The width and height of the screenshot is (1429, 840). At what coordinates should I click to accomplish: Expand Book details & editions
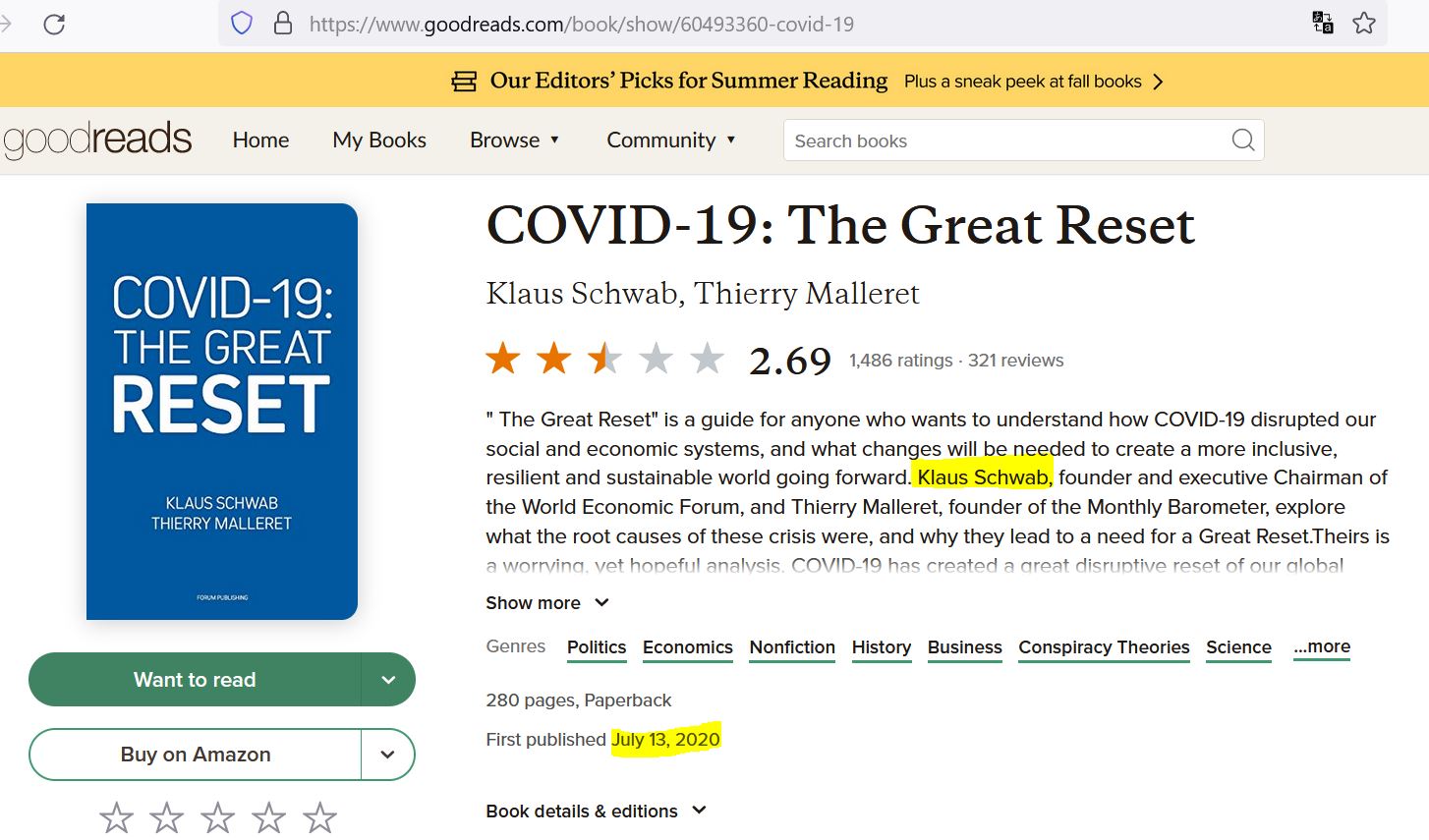pyautogui.click(x=596, y=812)
